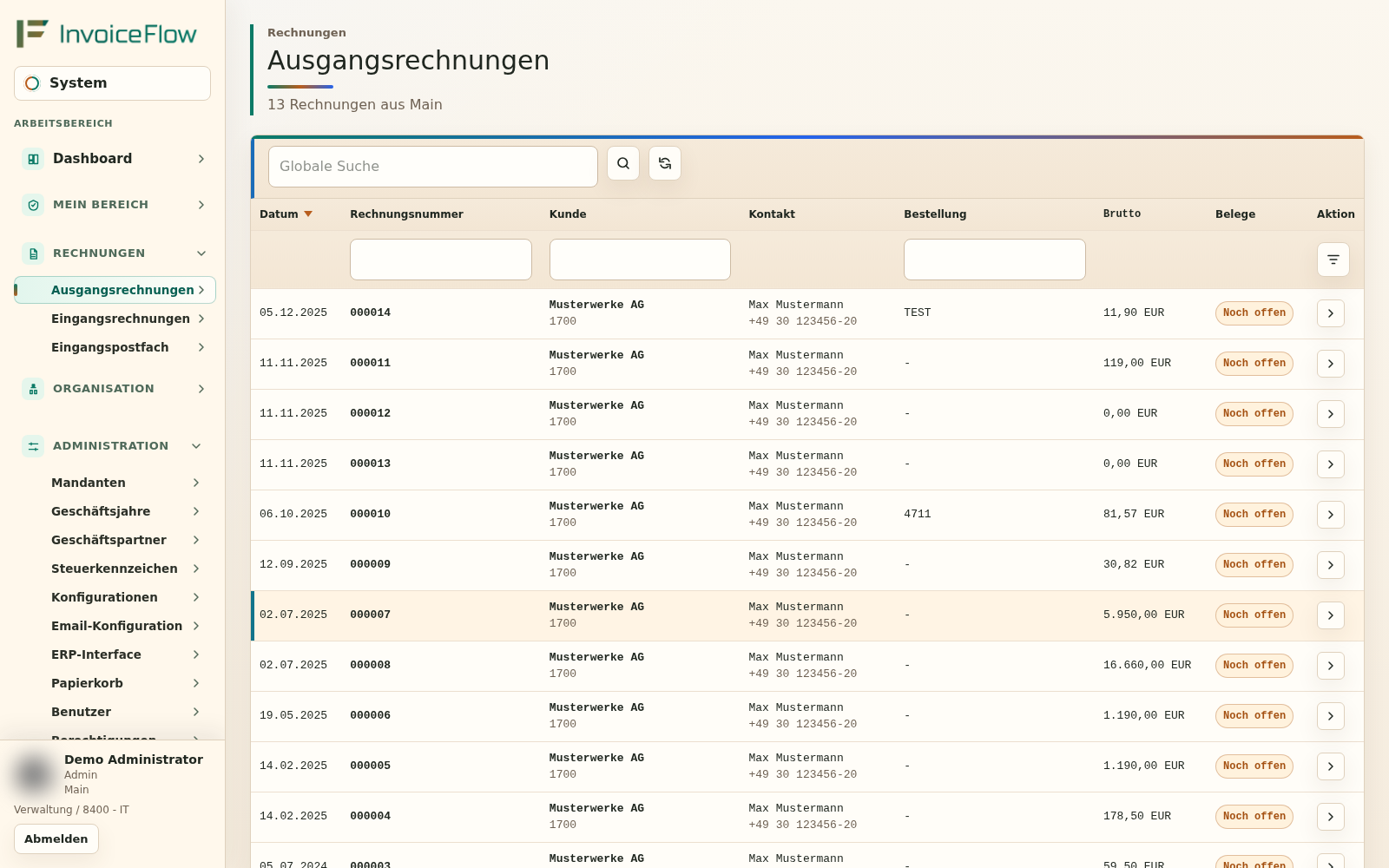
Task: Click the Mein Bereich shield icon
Action: 33,205
